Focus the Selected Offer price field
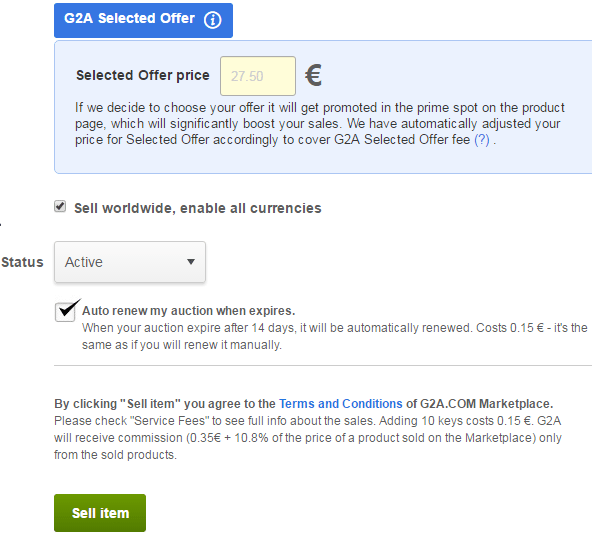 click(258, 76)
